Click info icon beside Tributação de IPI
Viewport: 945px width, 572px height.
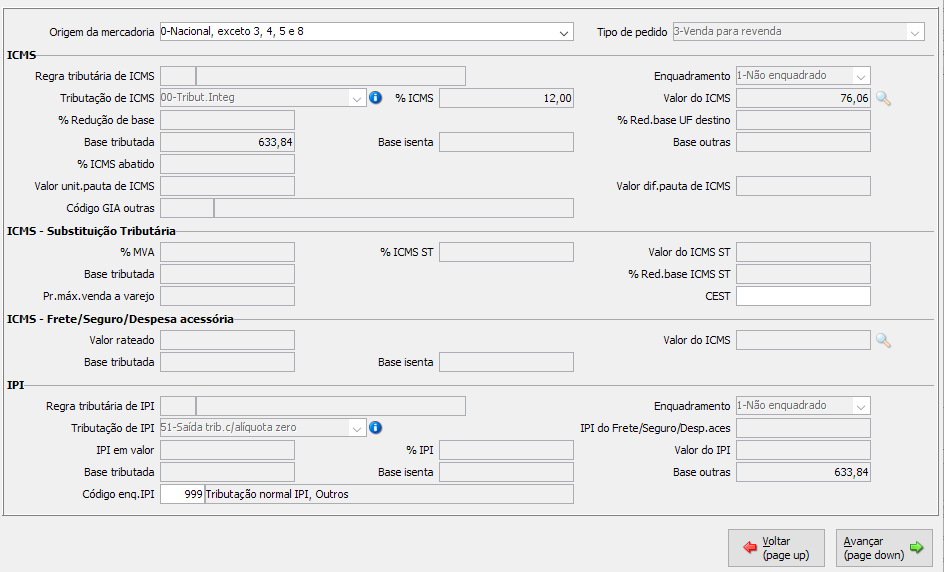pos(376,428)
